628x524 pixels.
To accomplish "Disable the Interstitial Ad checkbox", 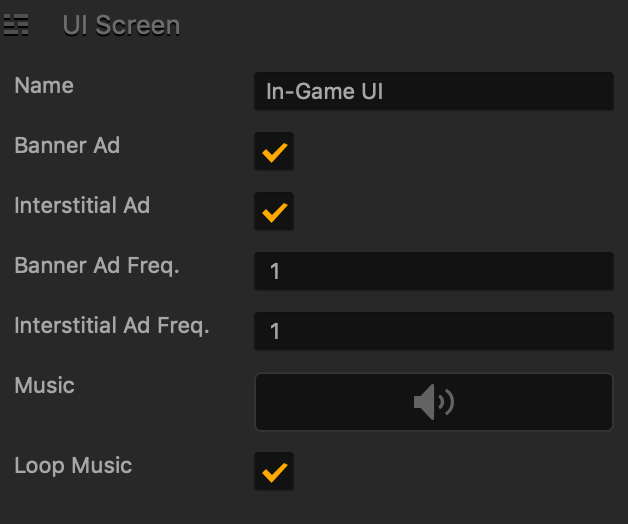I will pos(274,212).
